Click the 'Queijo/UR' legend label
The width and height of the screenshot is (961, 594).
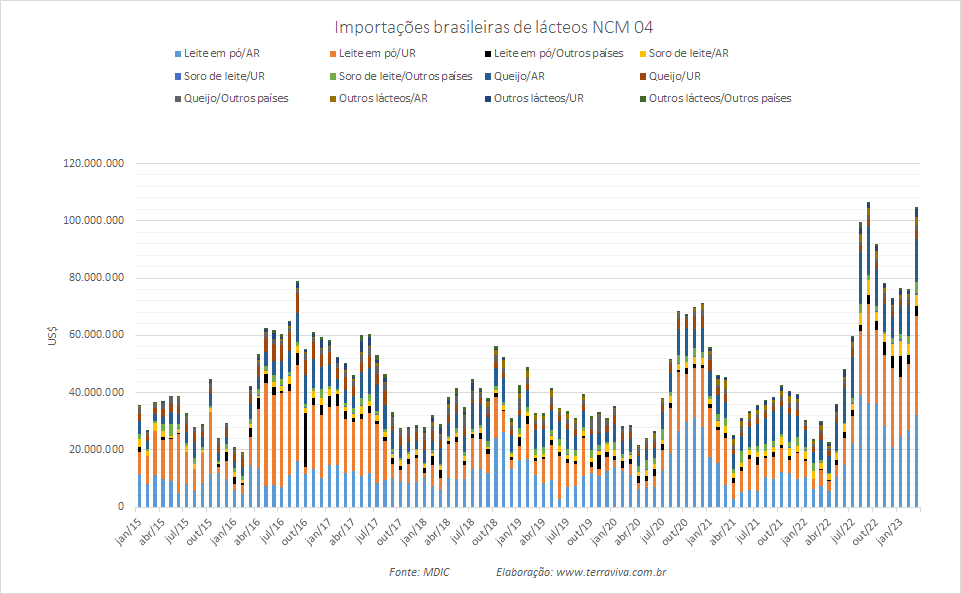[675, 77]
